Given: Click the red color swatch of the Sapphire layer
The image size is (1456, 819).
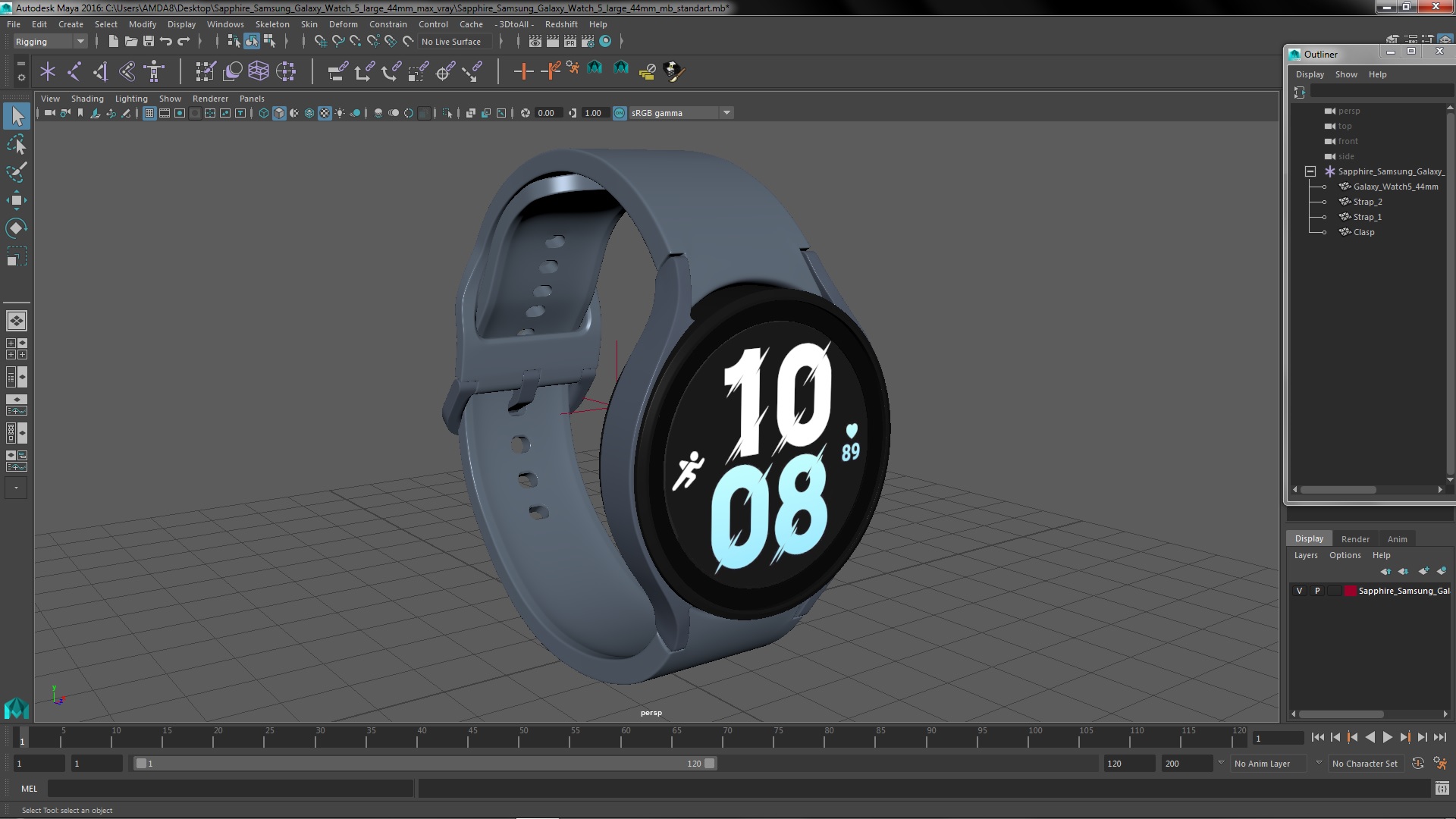Looking at the screenshot, I should pyautogui.click(x=1350, y=591).
